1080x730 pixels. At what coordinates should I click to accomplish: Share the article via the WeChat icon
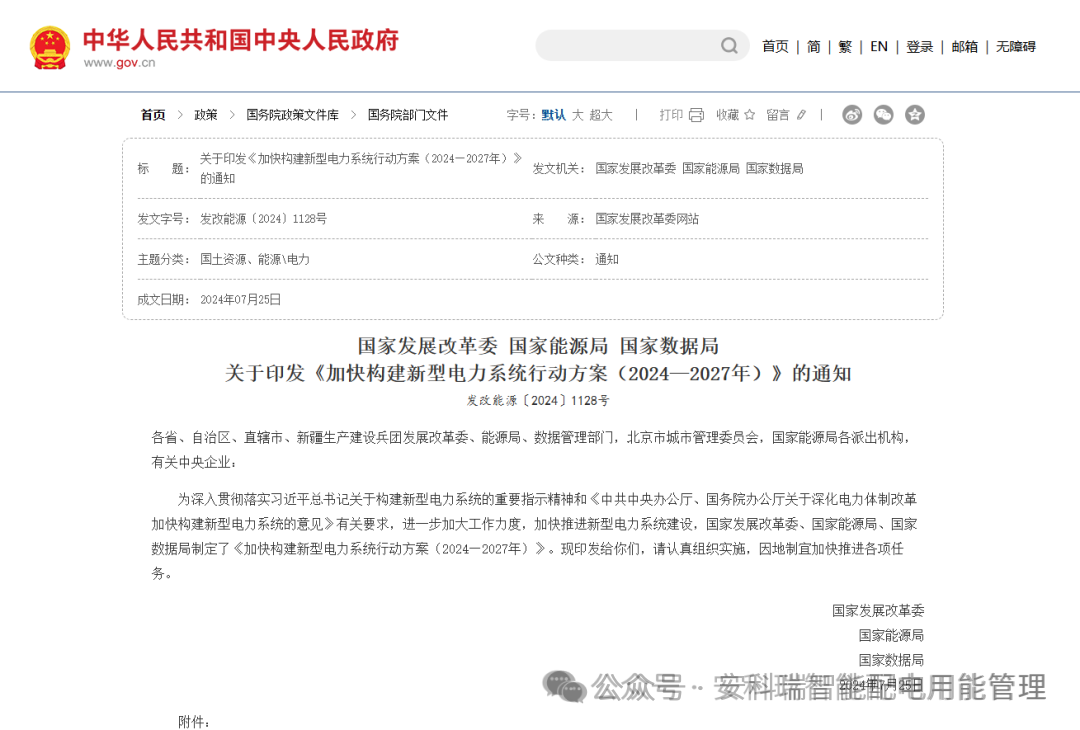tap(883, 115)
